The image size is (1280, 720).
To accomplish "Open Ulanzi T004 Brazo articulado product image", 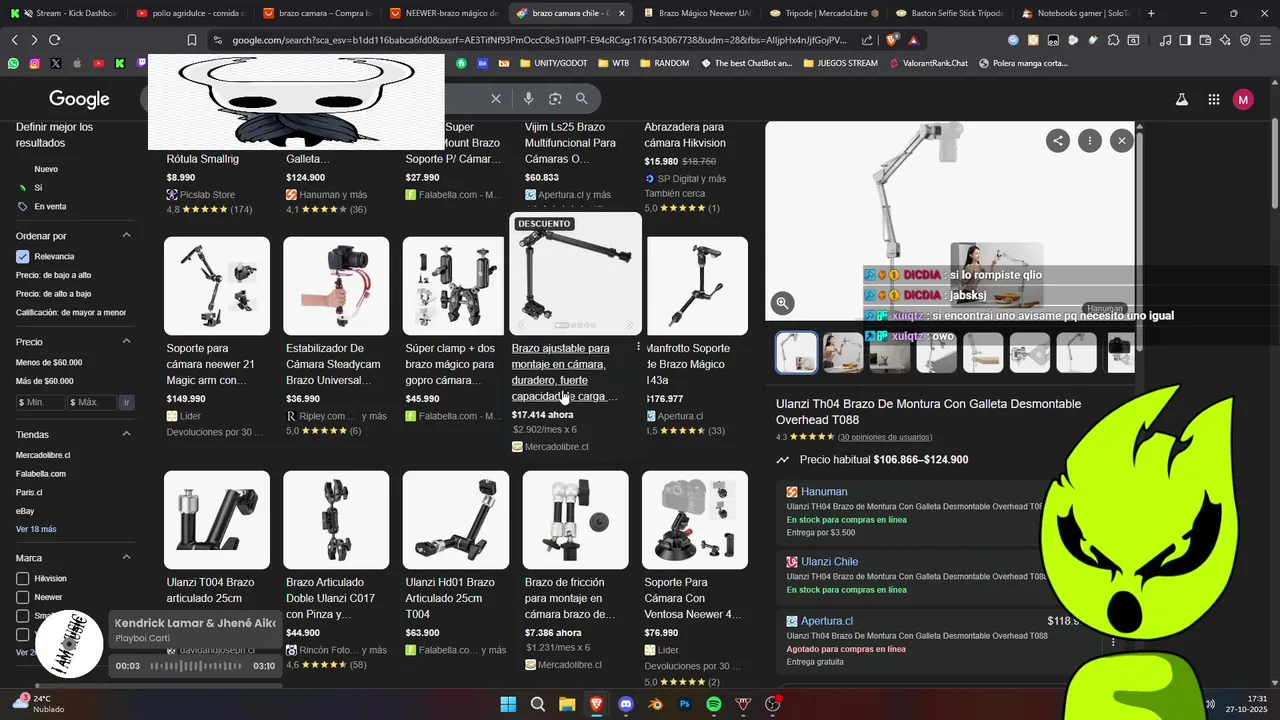I will [216, 520].
